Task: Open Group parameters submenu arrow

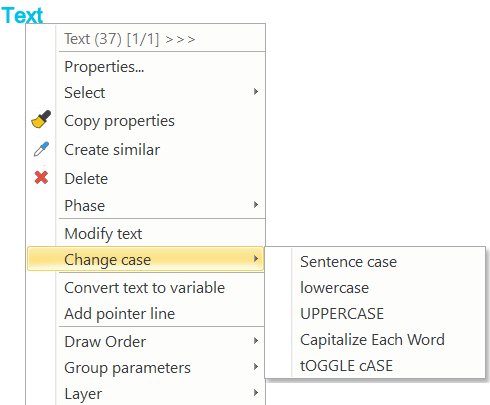Action: click(x=256, y=367)
